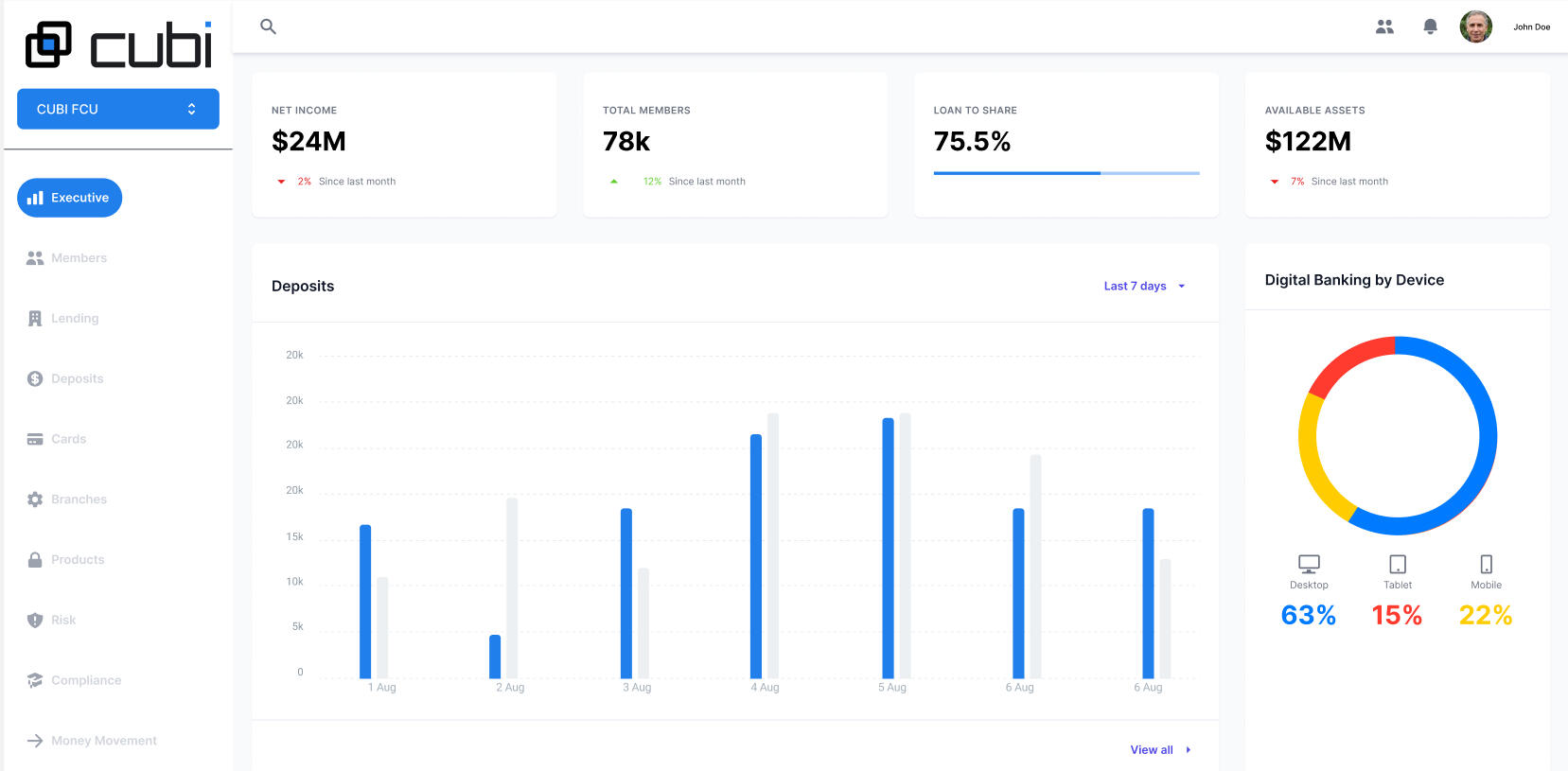Open Money Movement from sidebar

103,741
